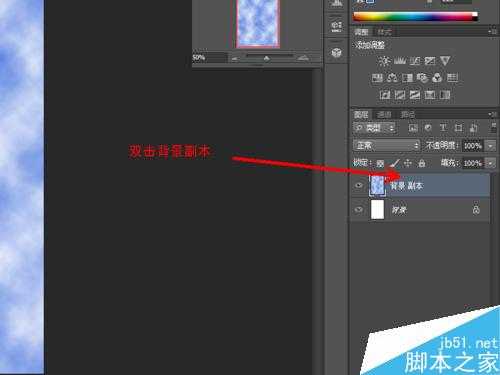500x375 pixels.
Task: Lock image pixels with brush icon
Action: [394, 163]
